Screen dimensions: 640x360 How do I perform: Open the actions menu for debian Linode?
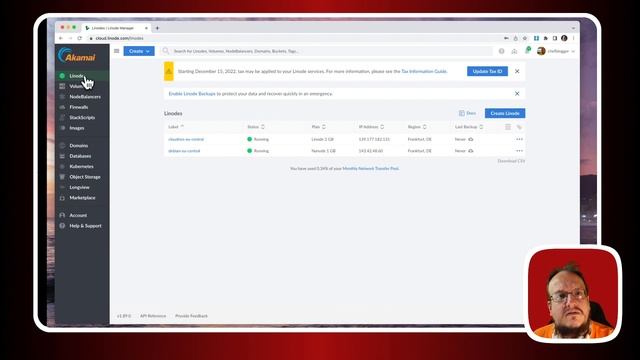pos(519,151)
